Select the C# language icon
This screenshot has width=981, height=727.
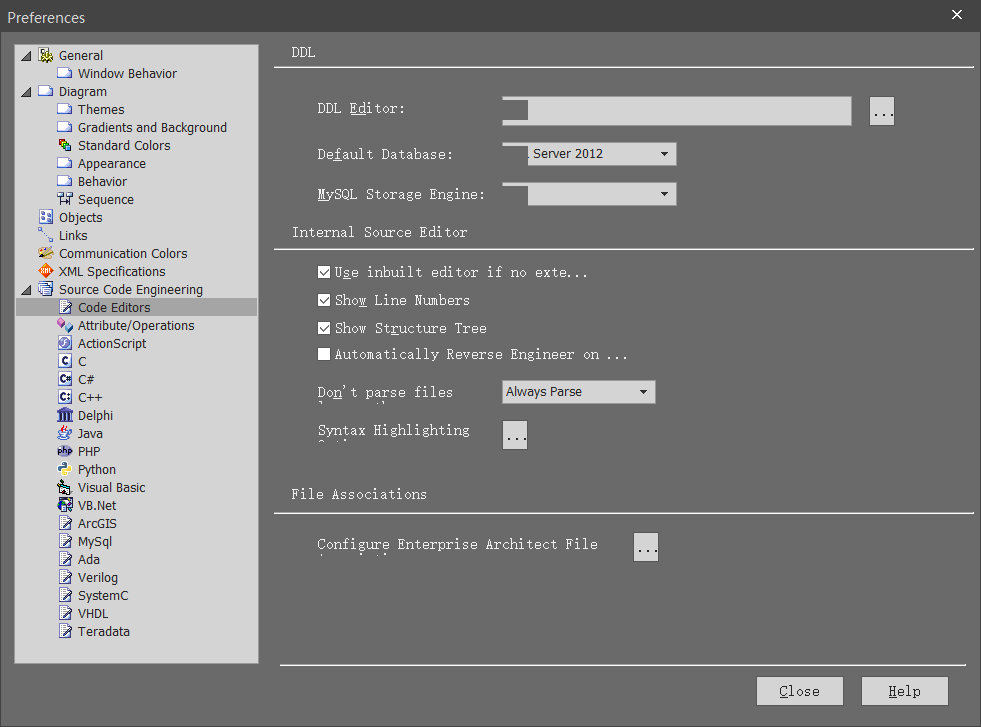coord(64,379)
